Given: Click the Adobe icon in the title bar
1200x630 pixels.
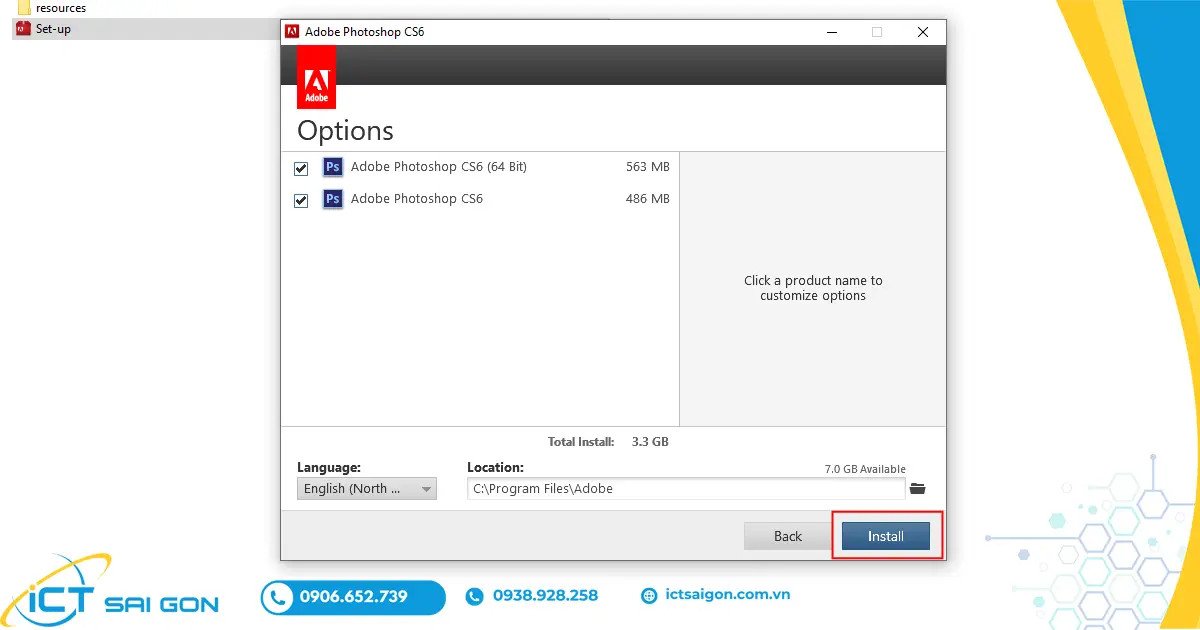Looking at the screenshot, I should tap(292, 31).
